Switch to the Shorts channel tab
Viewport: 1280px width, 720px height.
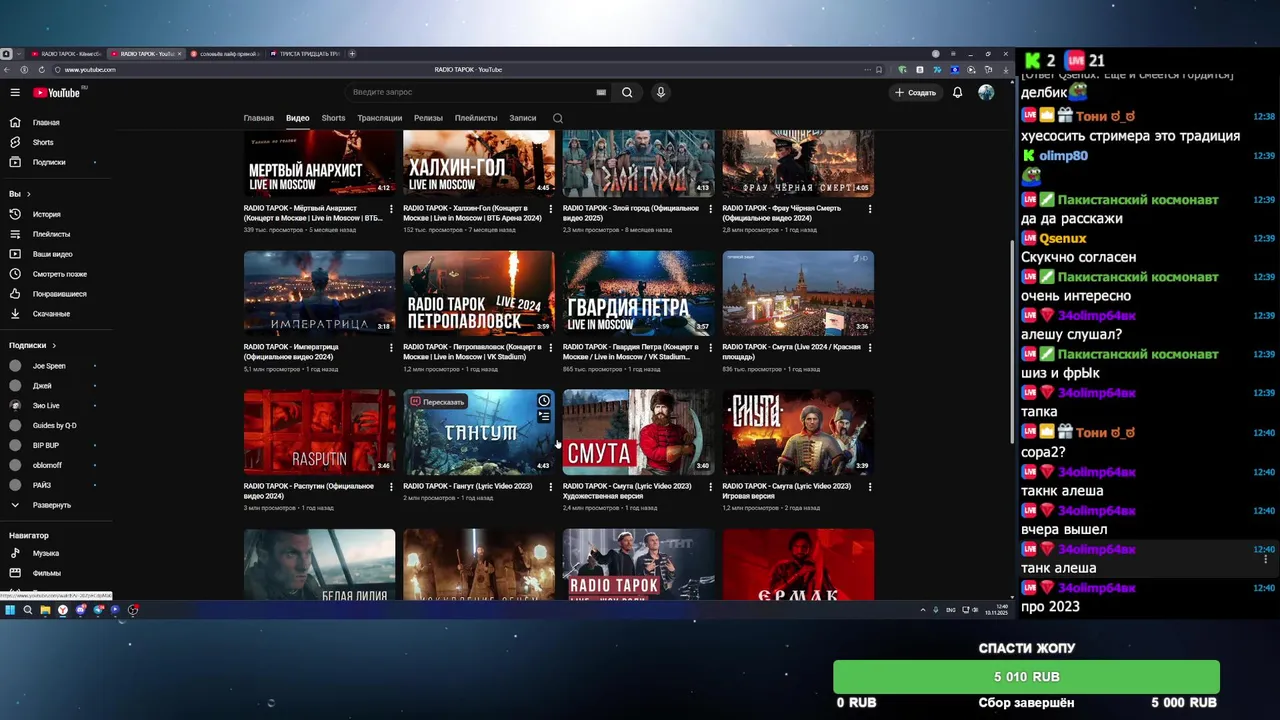(333, 118)
